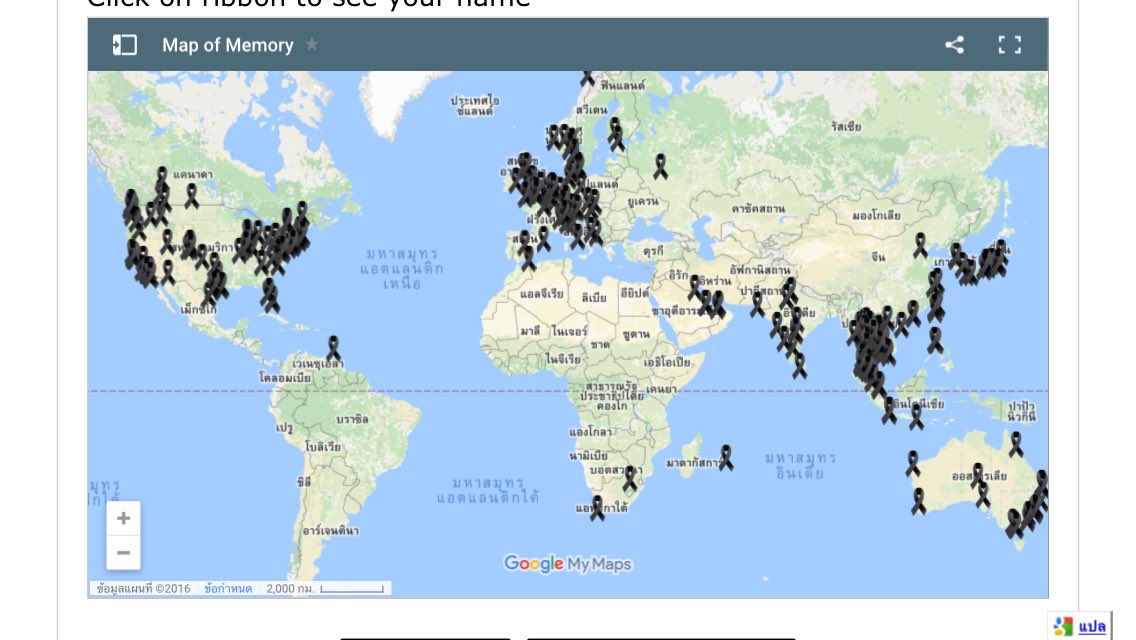The image size is (1136, 640).
Task: Select the ribbon in central Canada
Action: tap(191, 196)
